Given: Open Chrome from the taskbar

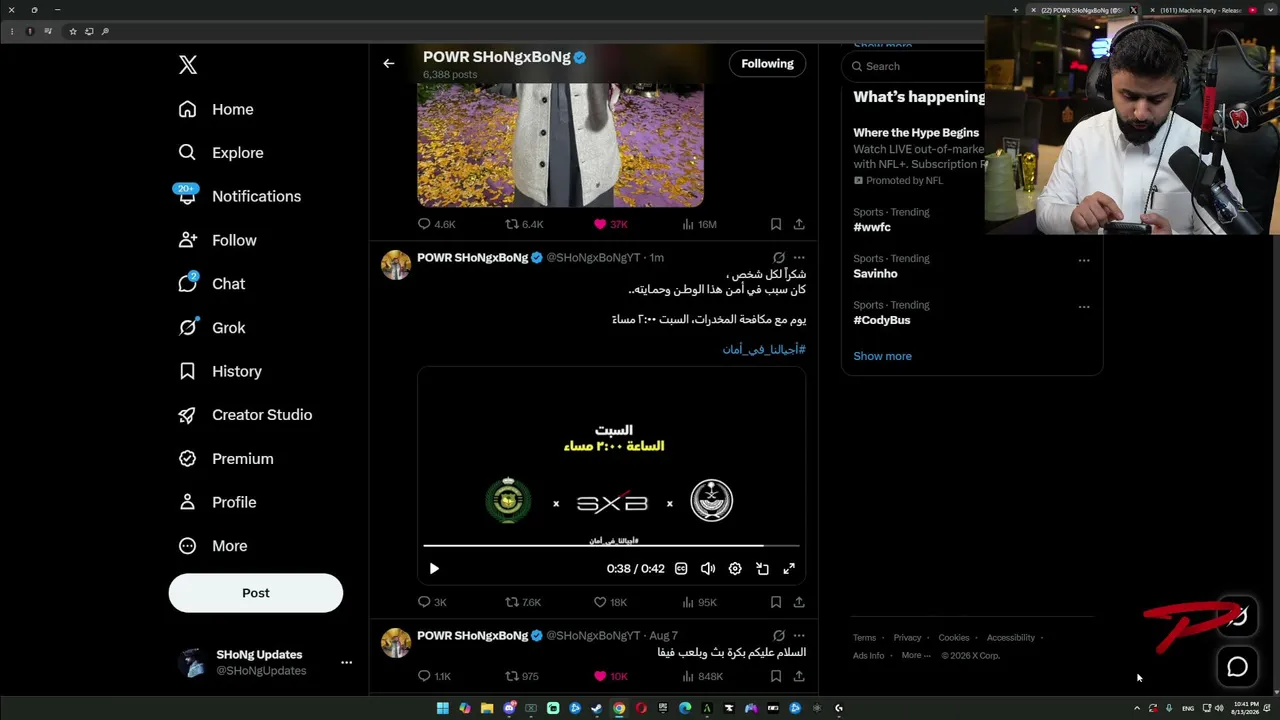Looking at the screenshot, I should 619,708.
